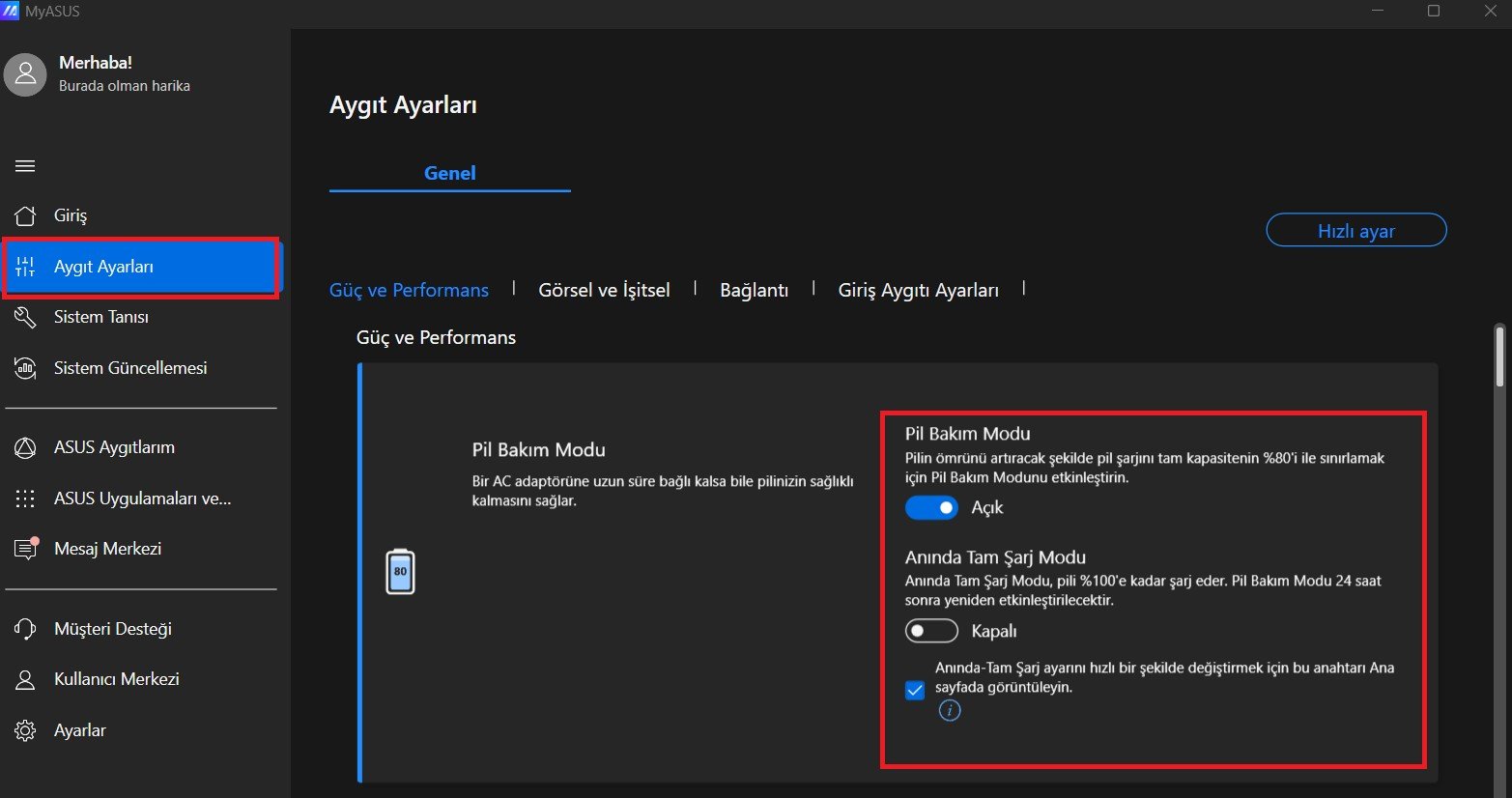Uncheck show switch on Ana sayfa checkbox
The image size is (1512, 798).
pos(915,690)
